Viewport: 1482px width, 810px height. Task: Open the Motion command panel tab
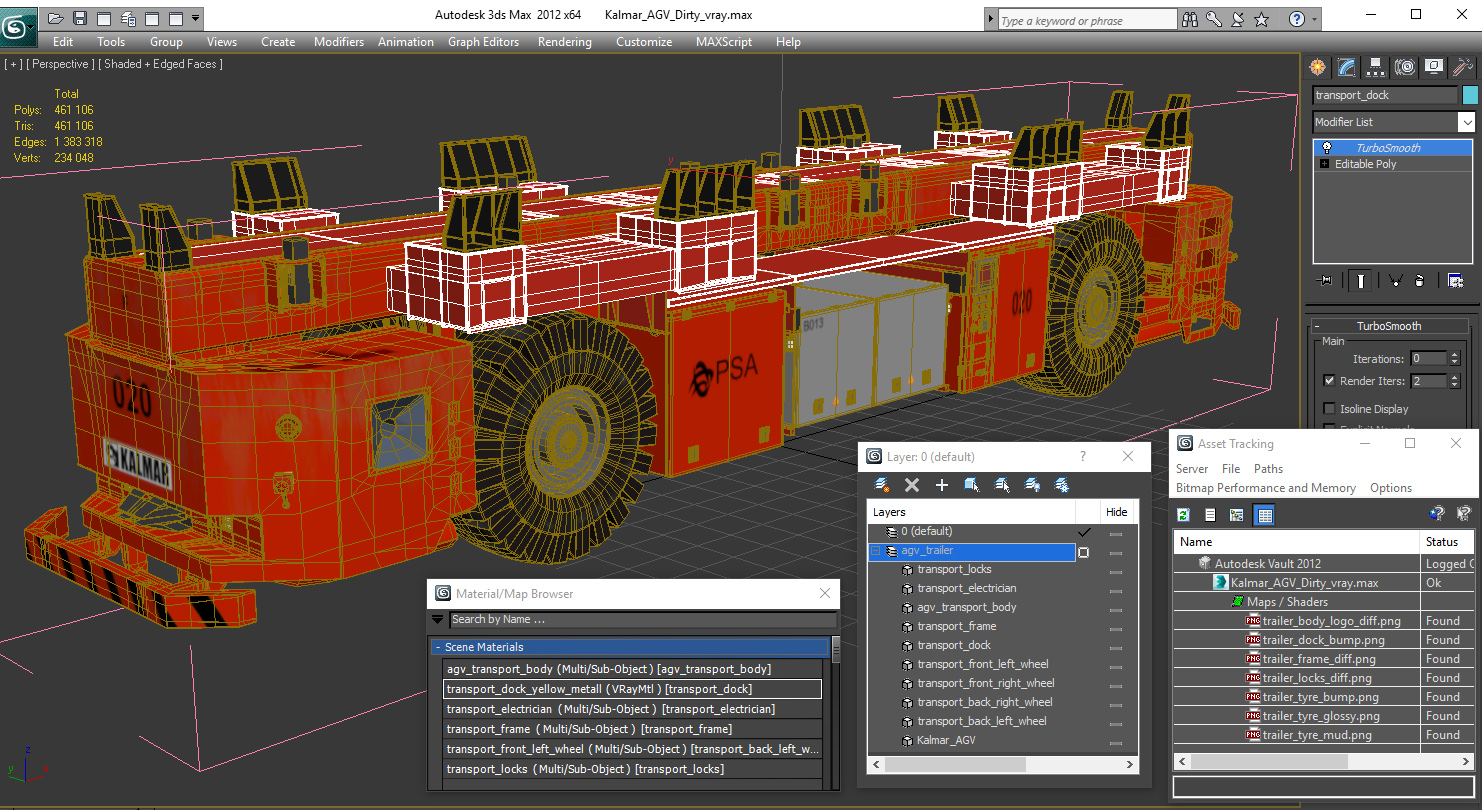pos(1405,67)
